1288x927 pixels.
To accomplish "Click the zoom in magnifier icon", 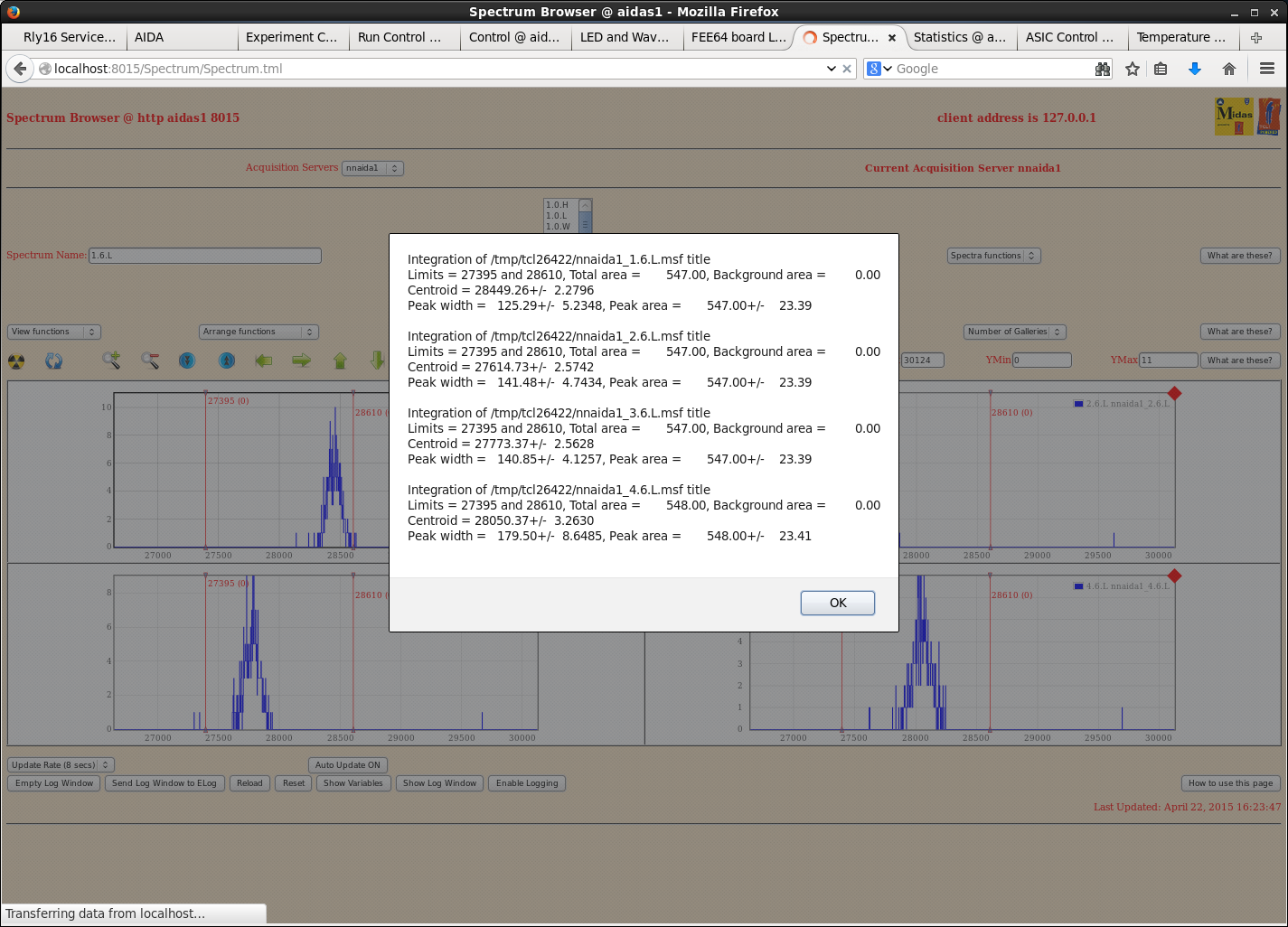I will coord(111,361).
